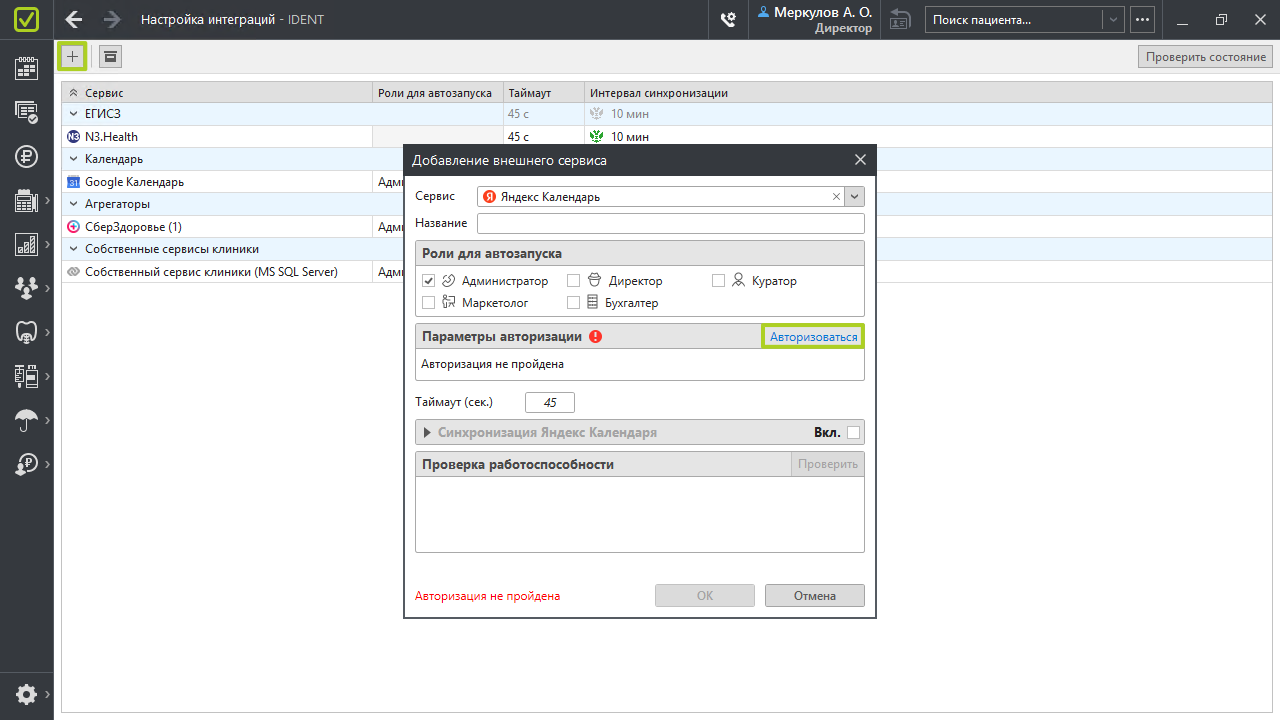Click the Поиск пациента search box
Viewport: 1280px width, 720px height.
(x=1014, y=19)
